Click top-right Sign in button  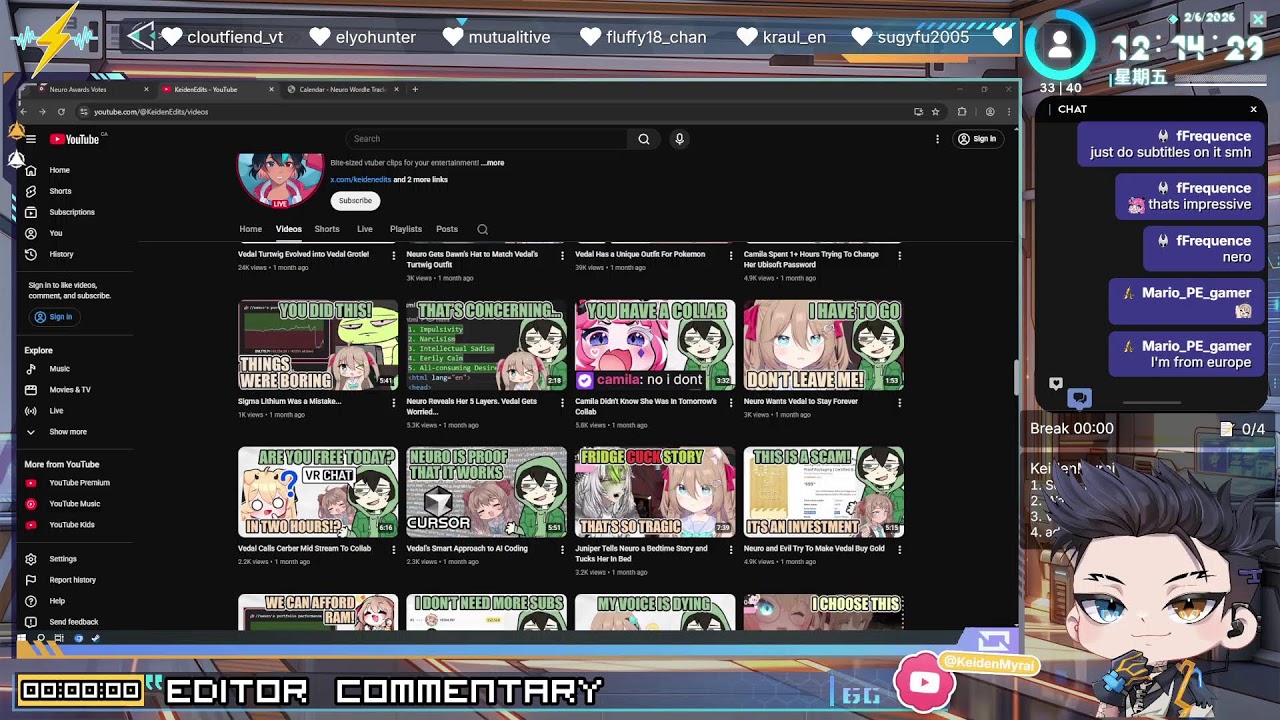point(977,139)
